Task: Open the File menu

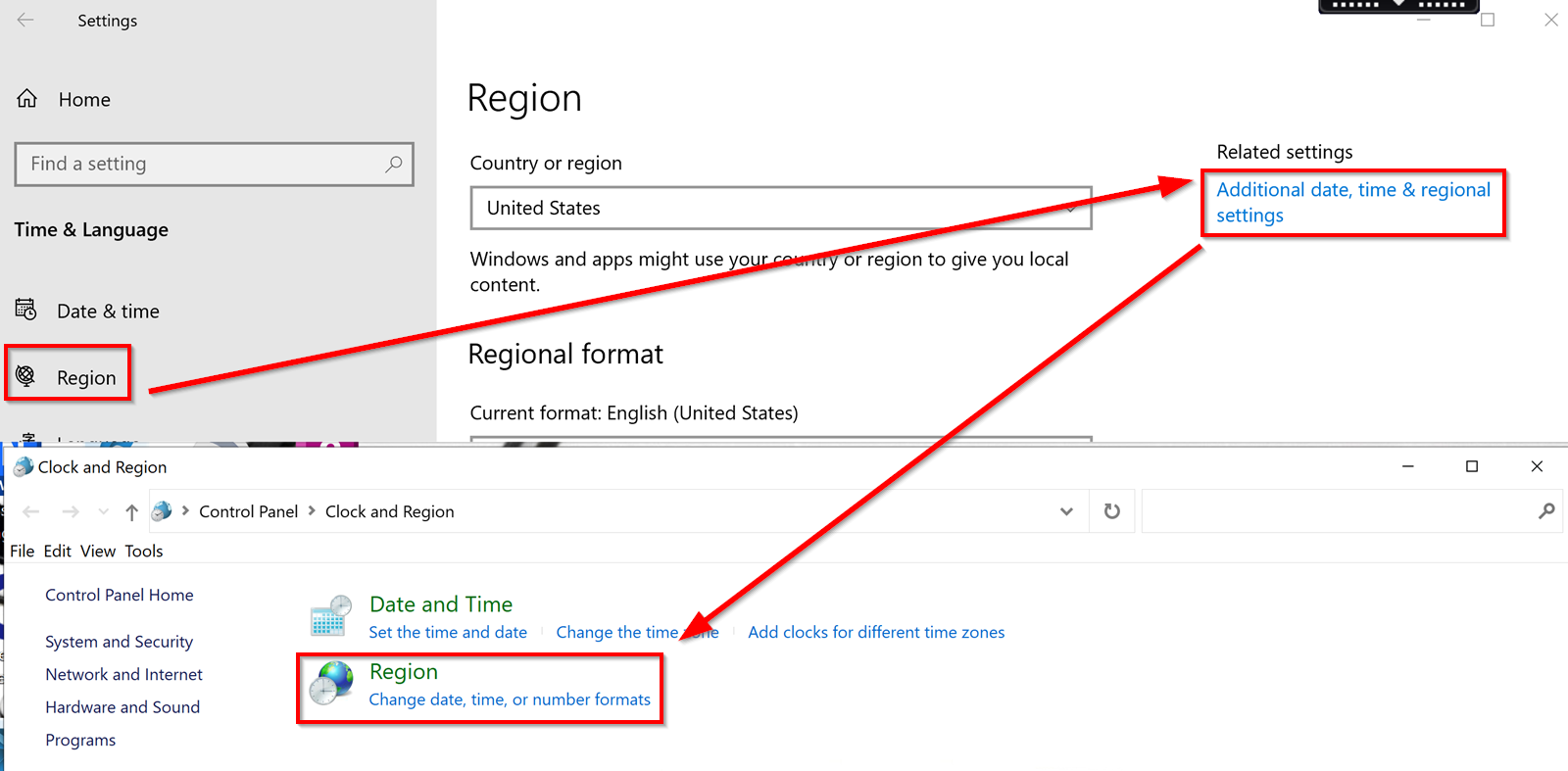Action: click(x=22, y=551)
